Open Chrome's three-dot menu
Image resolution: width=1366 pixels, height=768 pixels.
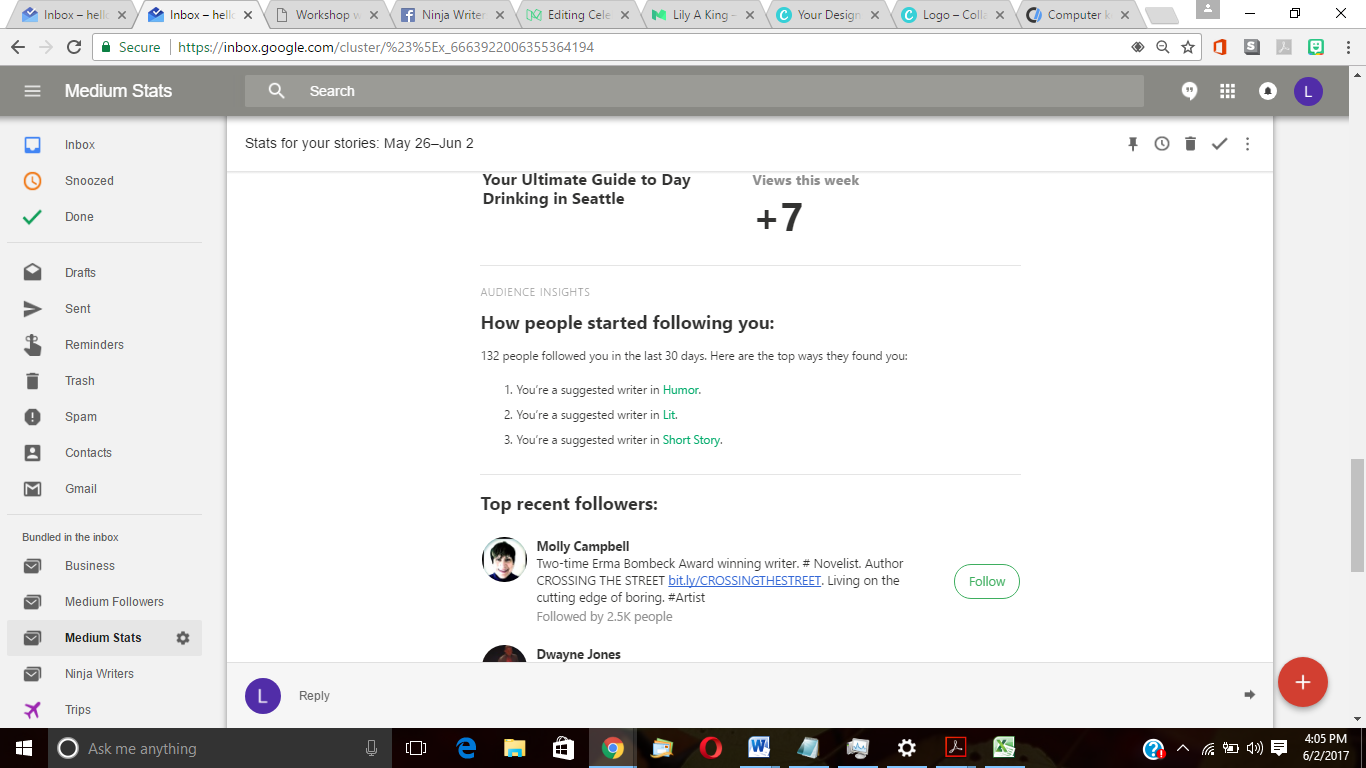click(1346, 47)
